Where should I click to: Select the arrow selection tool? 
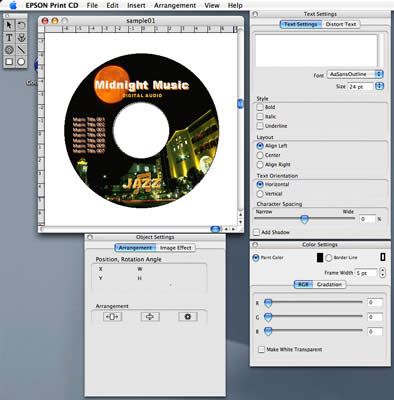[9, 25]
